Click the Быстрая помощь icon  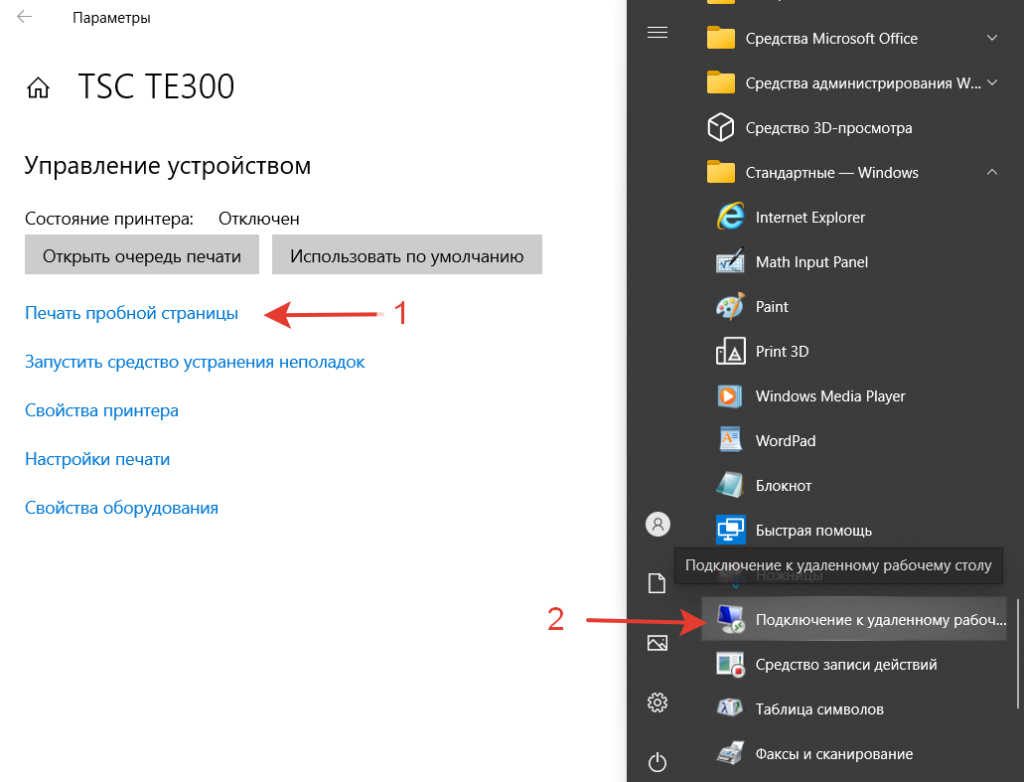click(730, 530)
